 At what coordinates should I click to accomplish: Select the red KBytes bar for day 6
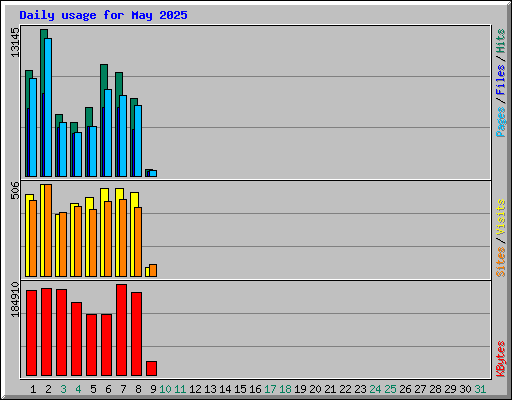(106, 345)
